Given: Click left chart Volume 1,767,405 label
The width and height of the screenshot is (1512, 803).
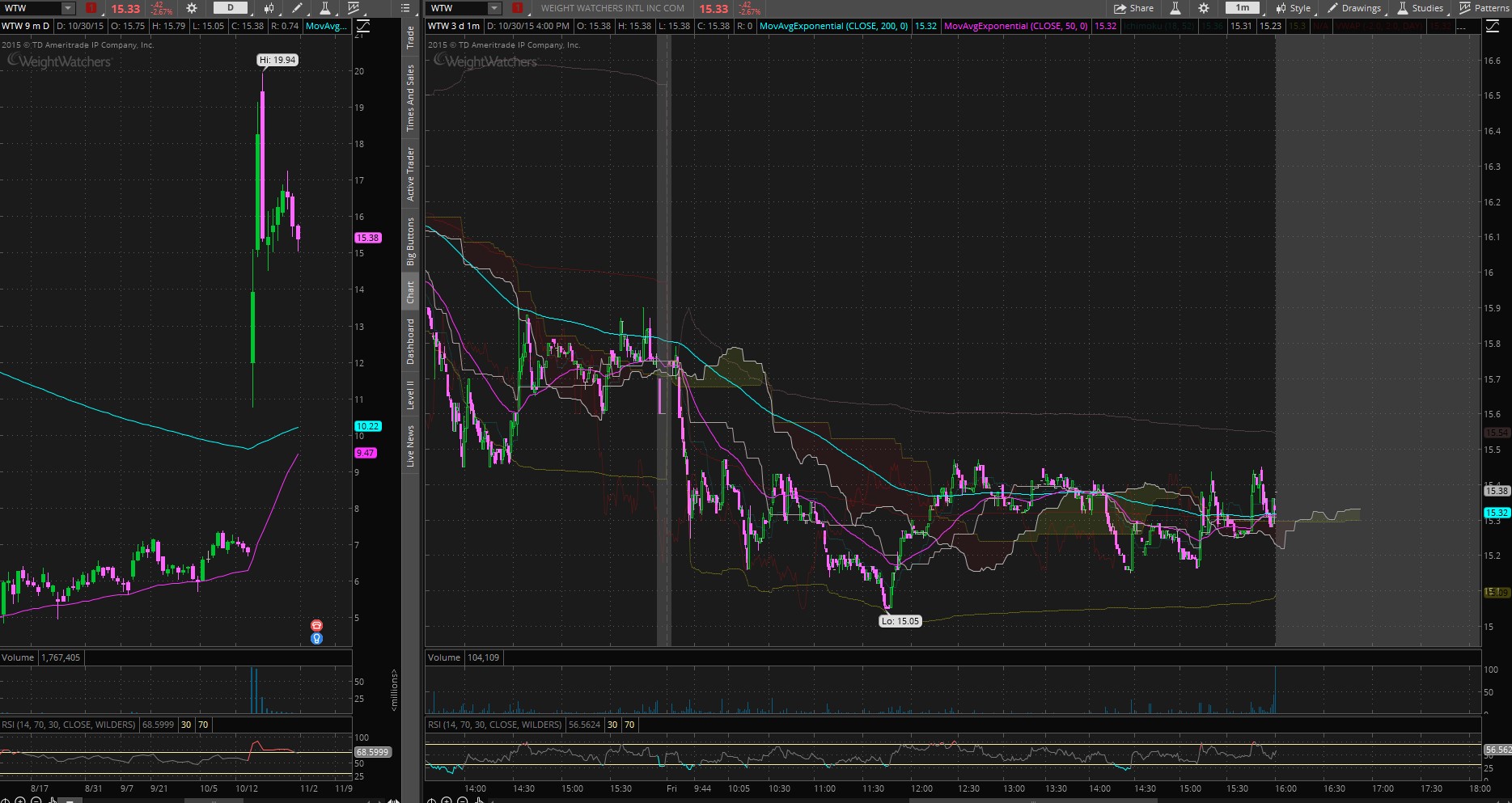Looking at the screenshot, I should click(x=41, y=657).
